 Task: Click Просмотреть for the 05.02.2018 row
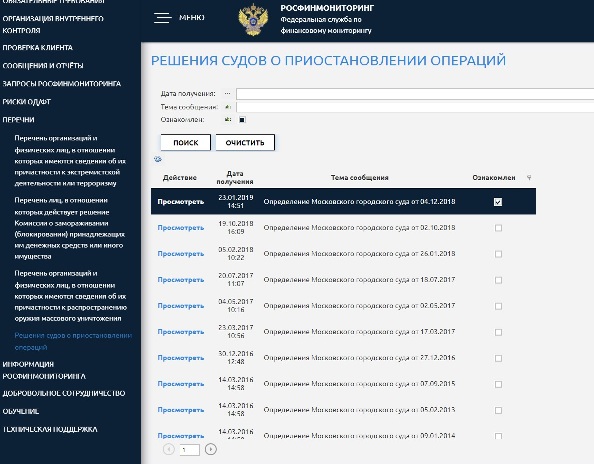coord(181,254)
